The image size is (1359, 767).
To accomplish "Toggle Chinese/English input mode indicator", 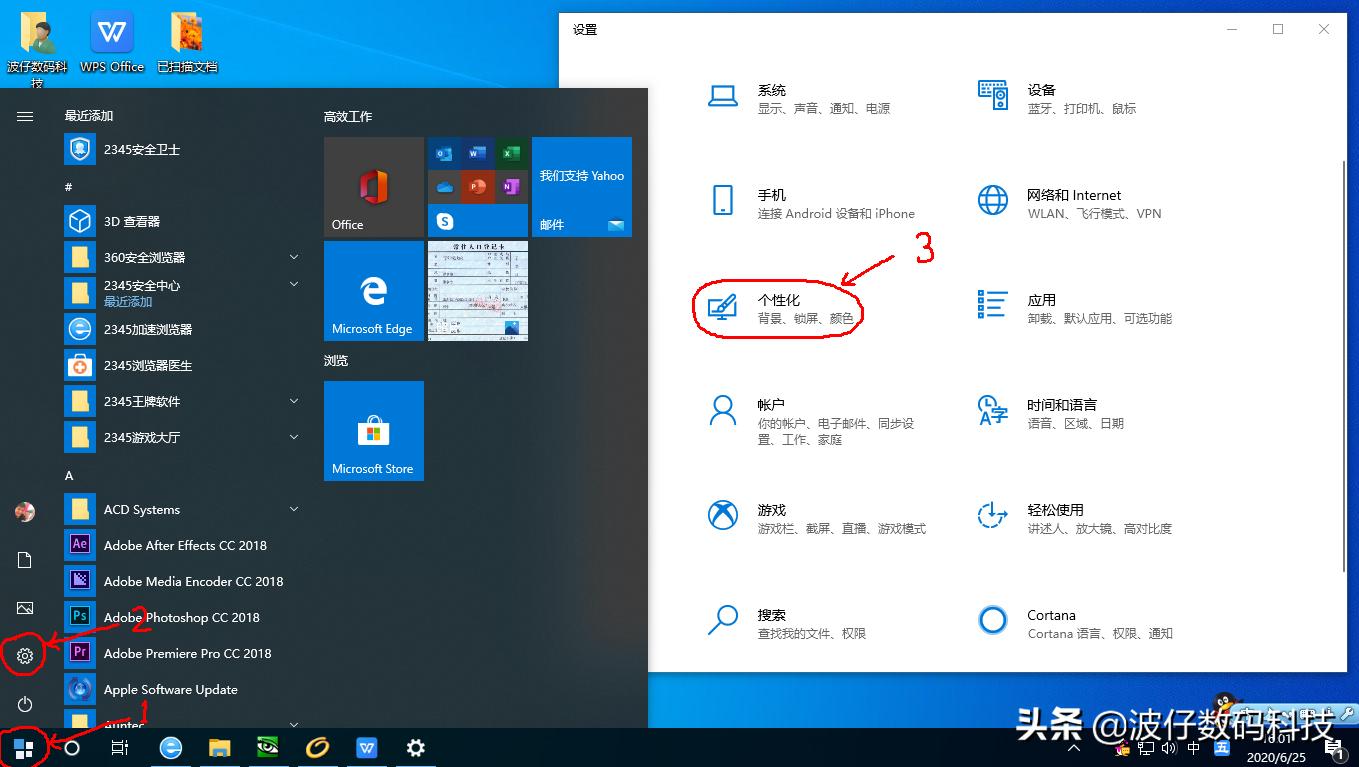I will coord(1193,747).
